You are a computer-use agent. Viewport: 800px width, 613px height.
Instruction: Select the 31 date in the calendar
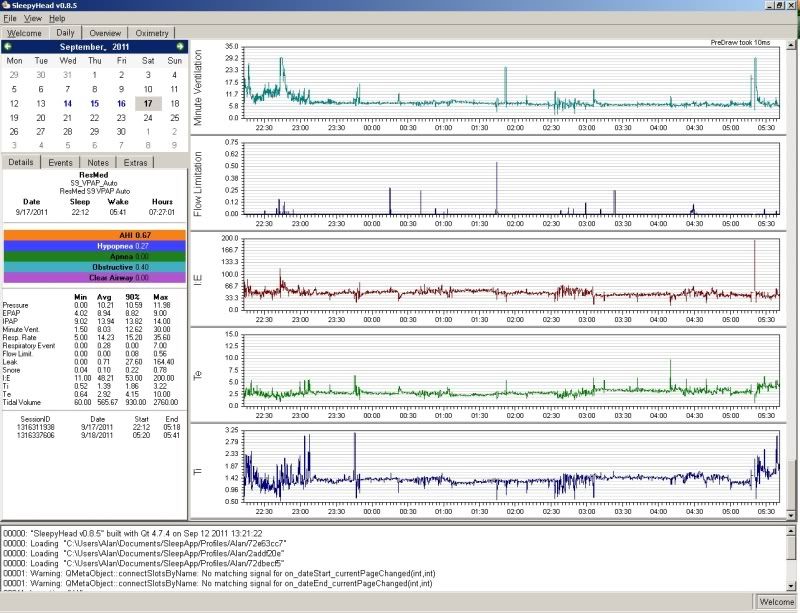[67, 75]
